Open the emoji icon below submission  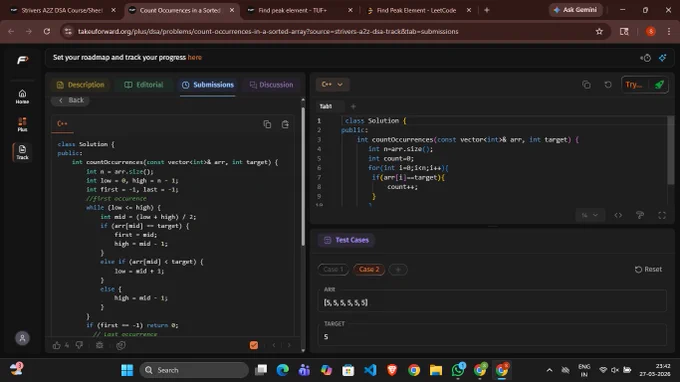point(121,345)
